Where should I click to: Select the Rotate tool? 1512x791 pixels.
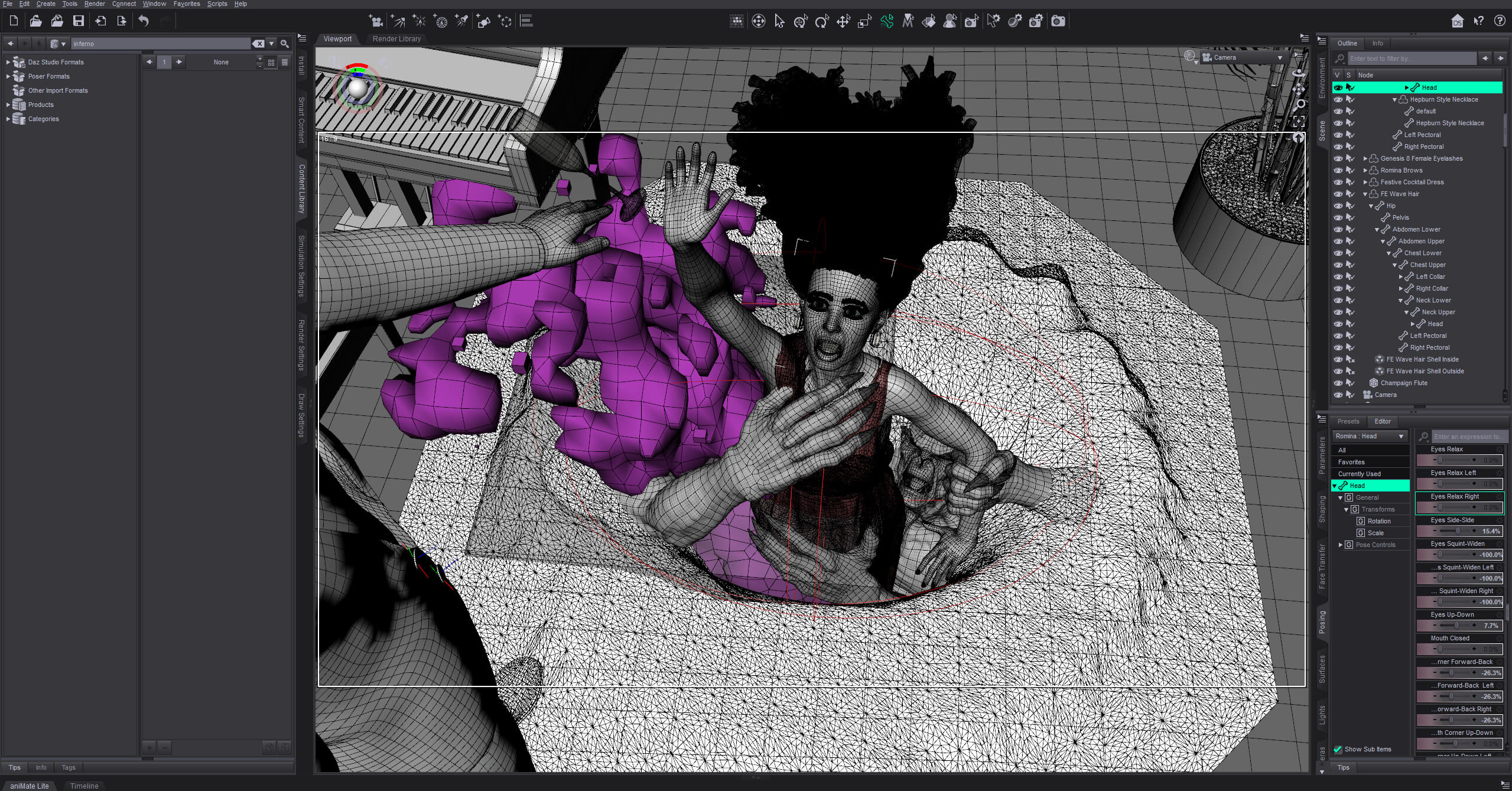click(x=822, y=21)
